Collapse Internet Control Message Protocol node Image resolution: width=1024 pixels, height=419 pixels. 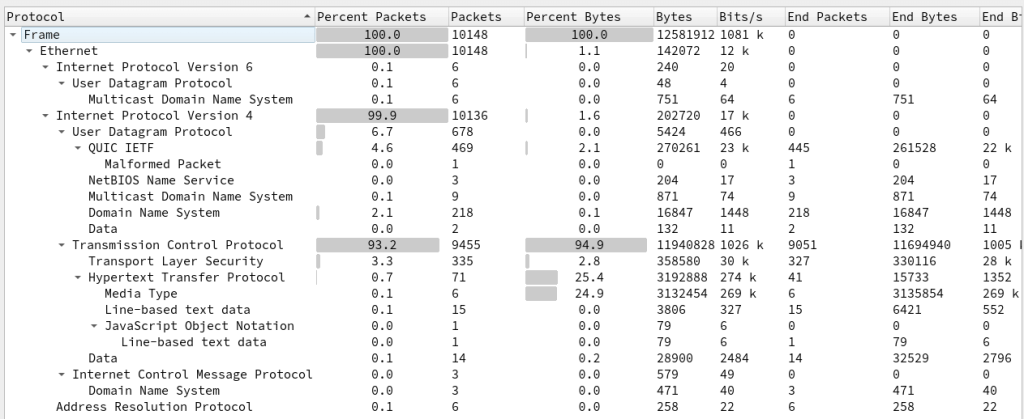click(x=61, y=374)
